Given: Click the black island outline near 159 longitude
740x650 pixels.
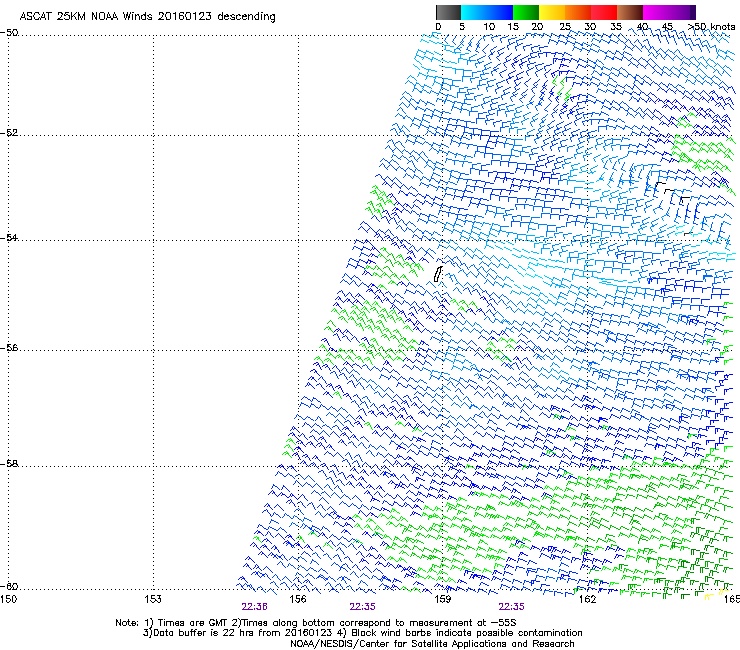Looking at the screenshot, I should click(438, 274).
